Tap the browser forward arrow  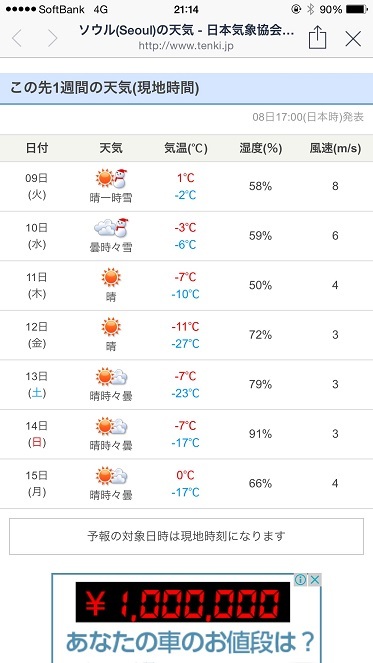(52, 38)
